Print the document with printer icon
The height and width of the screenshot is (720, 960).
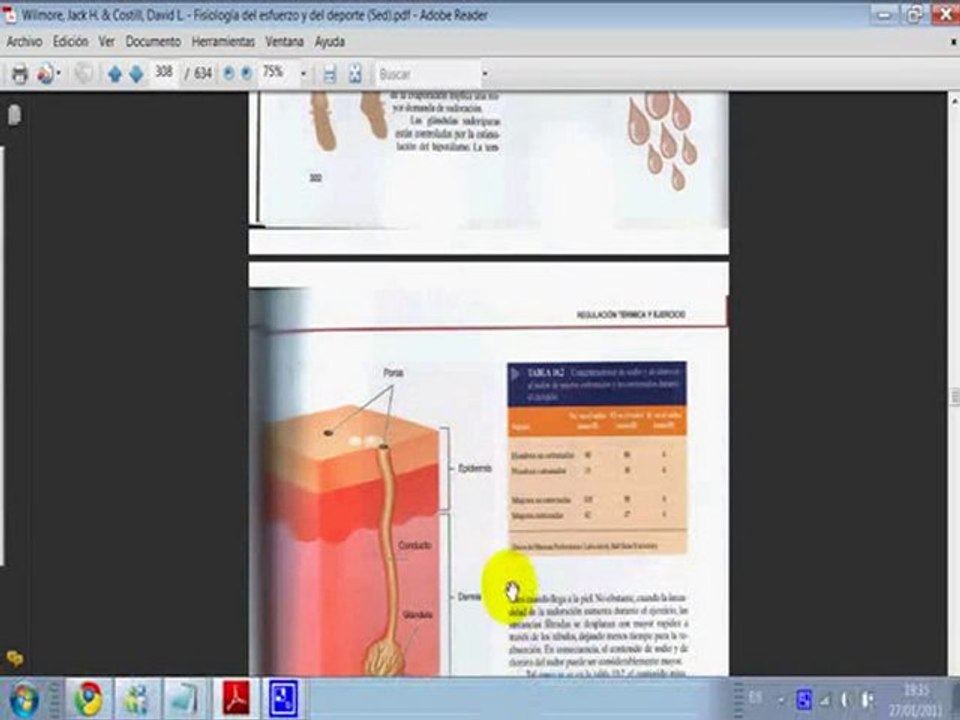pos(20,75)
